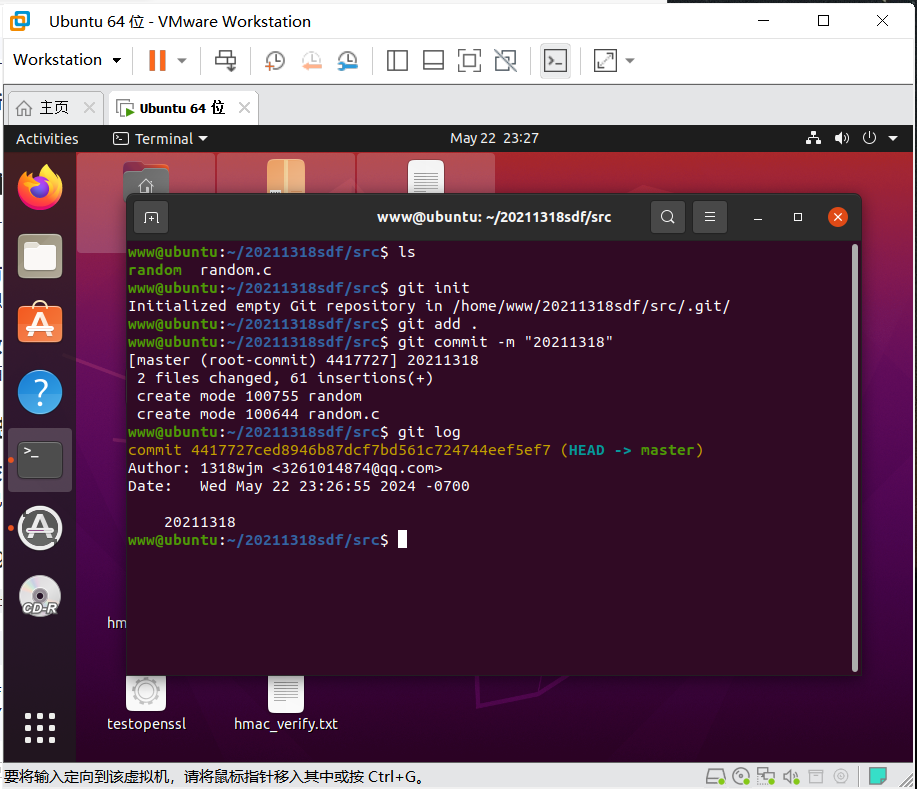Open Files from the dock
This screenshot has height=789, width=917.
click(x=40, y=256)
